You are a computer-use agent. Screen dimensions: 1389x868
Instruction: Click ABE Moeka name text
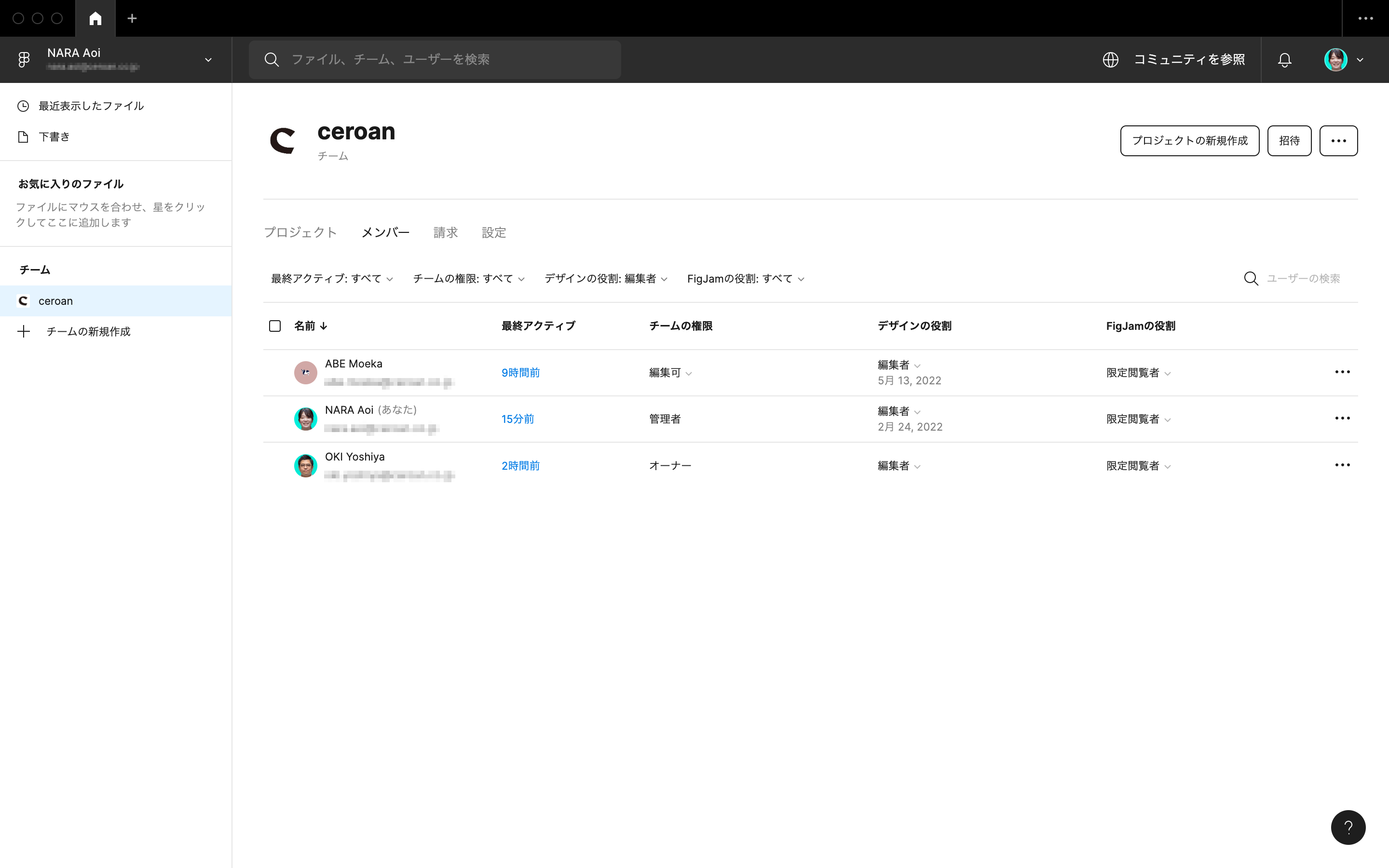point(354,364)
